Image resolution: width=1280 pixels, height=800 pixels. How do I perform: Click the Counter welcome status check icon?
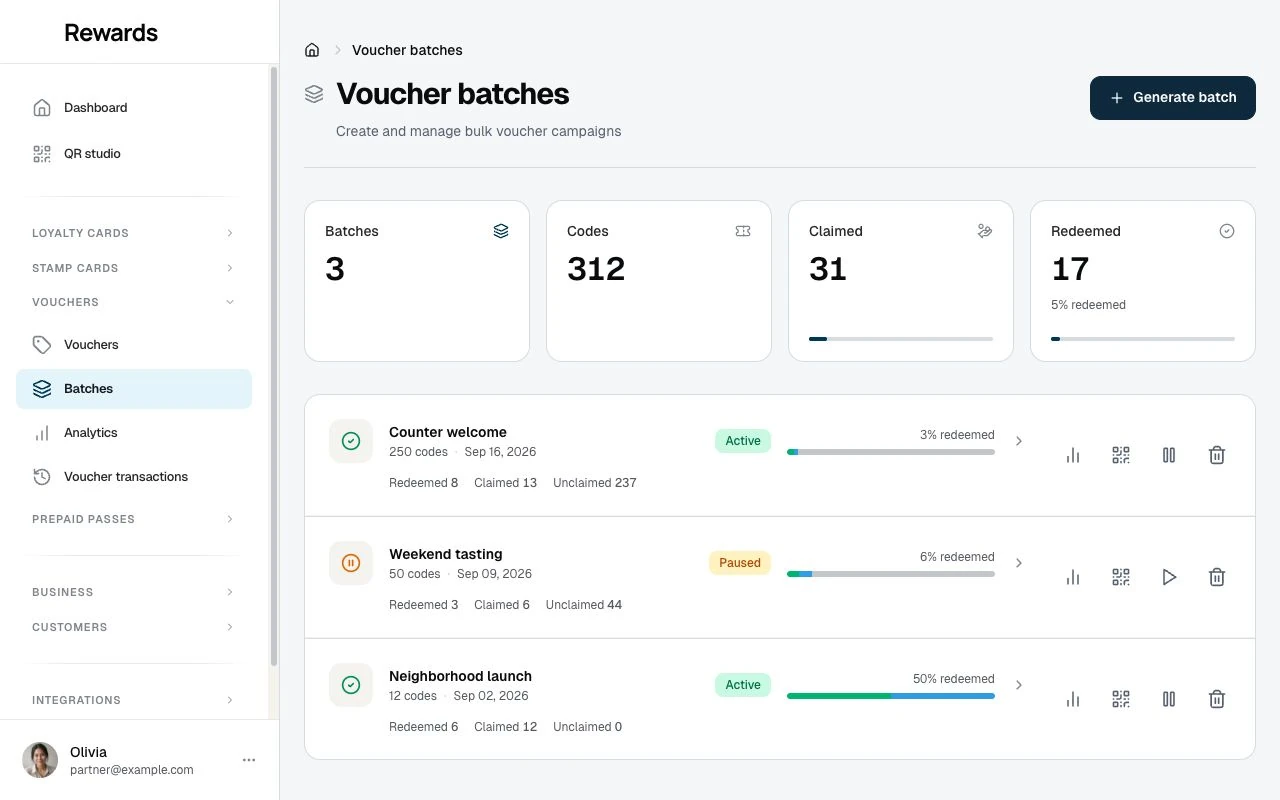(x=351, y=441)
